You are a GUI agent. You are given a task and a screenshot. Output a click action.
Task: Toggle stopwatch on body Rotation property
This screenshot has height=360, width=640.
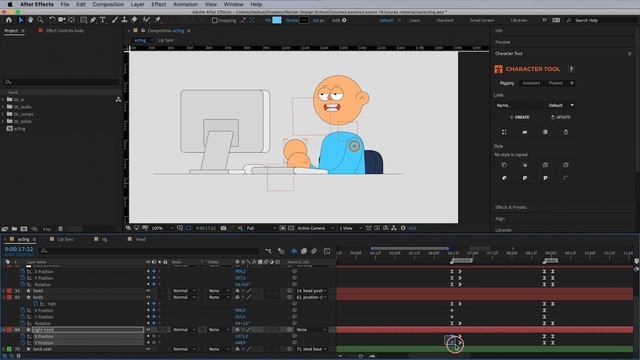click(x=23, y=323)
